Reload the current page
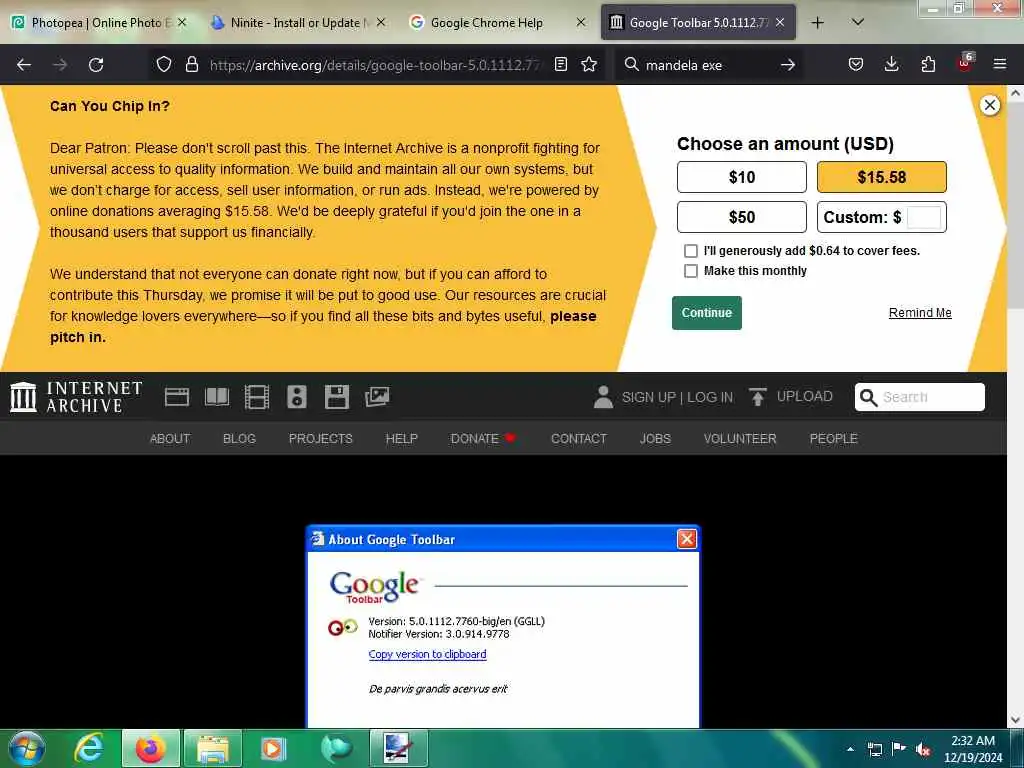This screenshot has width=1024, height=768. click(x=96, y=65)
